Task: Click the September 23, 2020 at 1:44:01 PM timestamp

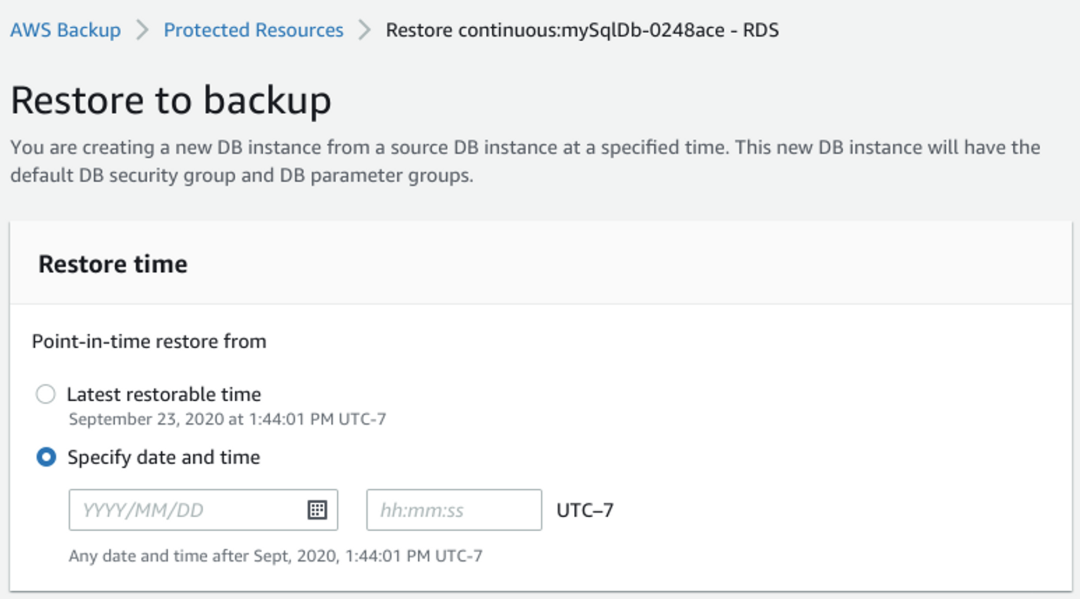Action: pos(227,419)
